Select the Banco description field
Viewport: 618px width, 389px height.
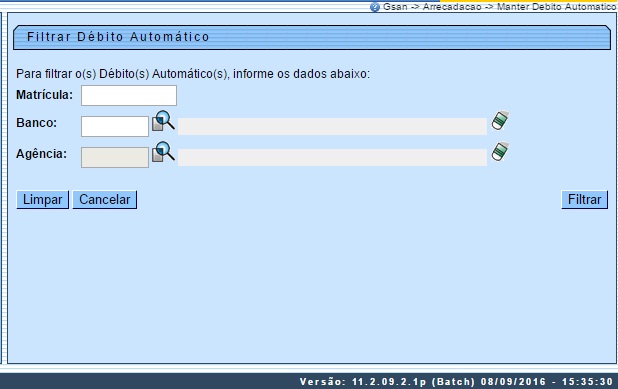click(x=332, y=127)
